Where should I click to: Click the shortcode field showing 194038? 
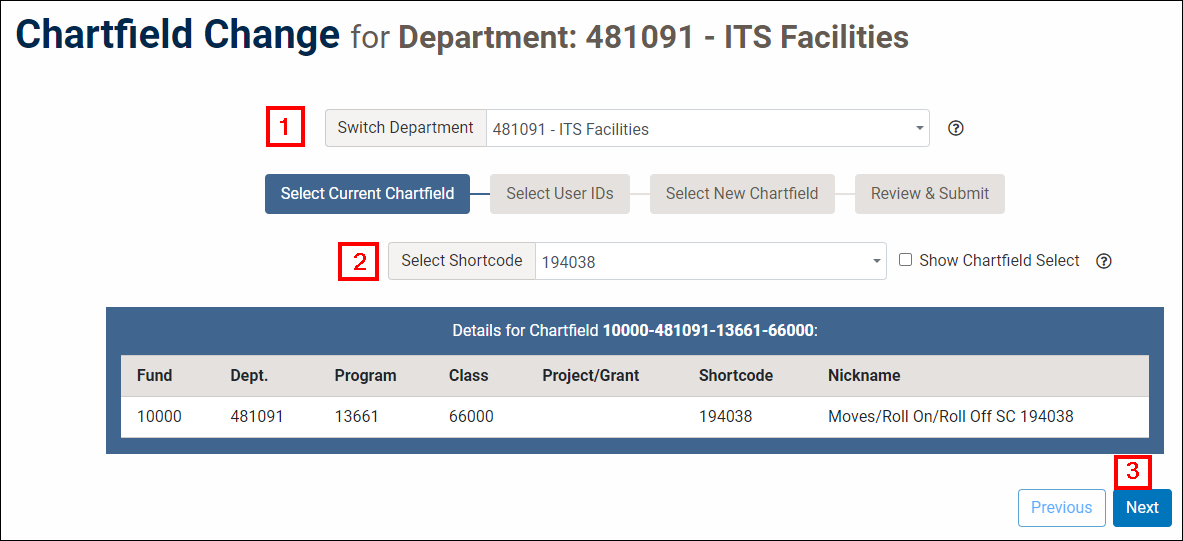point(700,262)
